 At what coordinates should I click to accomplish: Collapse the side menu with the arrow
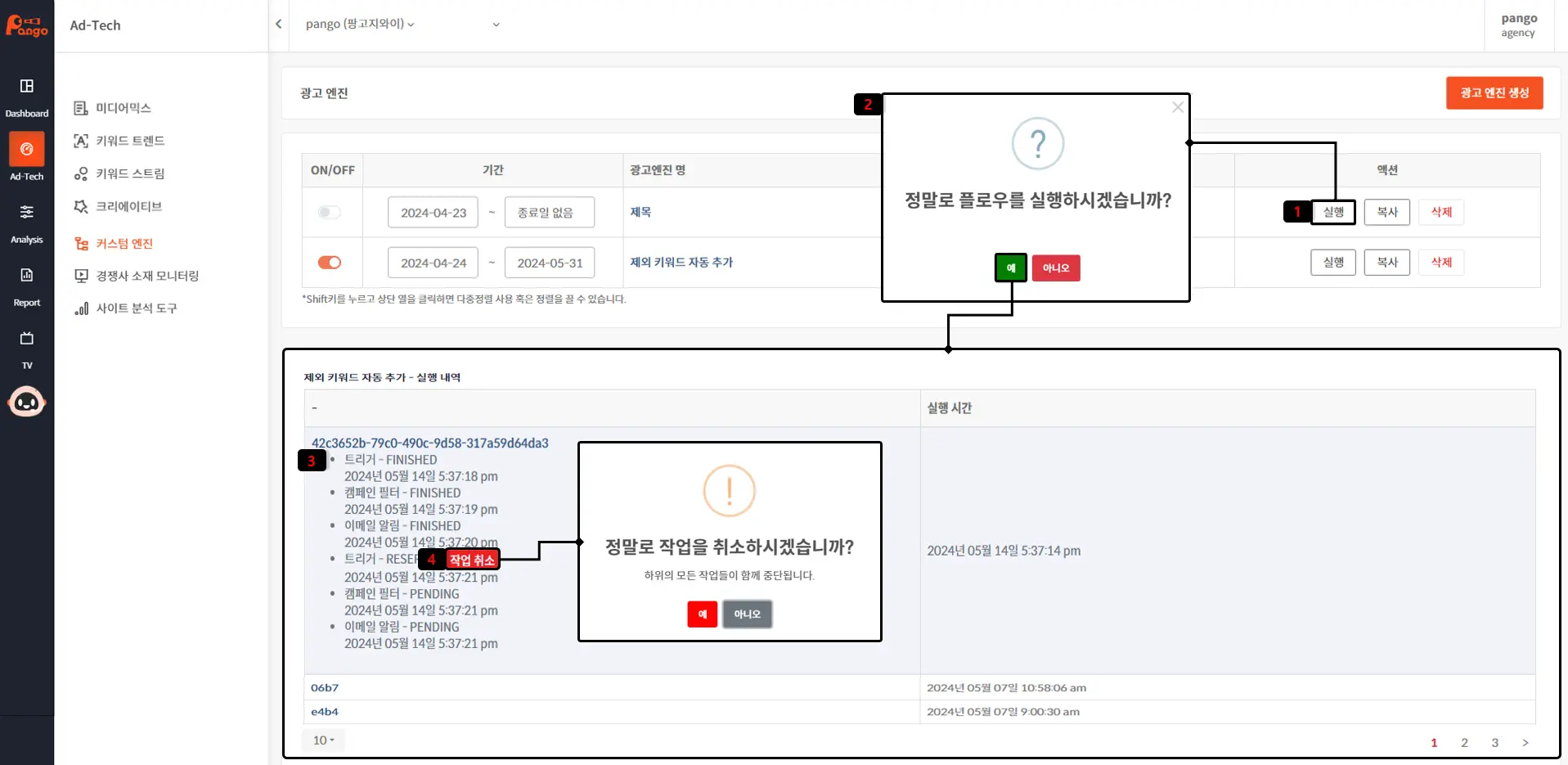pyautogui.click(x=279, y=25)
